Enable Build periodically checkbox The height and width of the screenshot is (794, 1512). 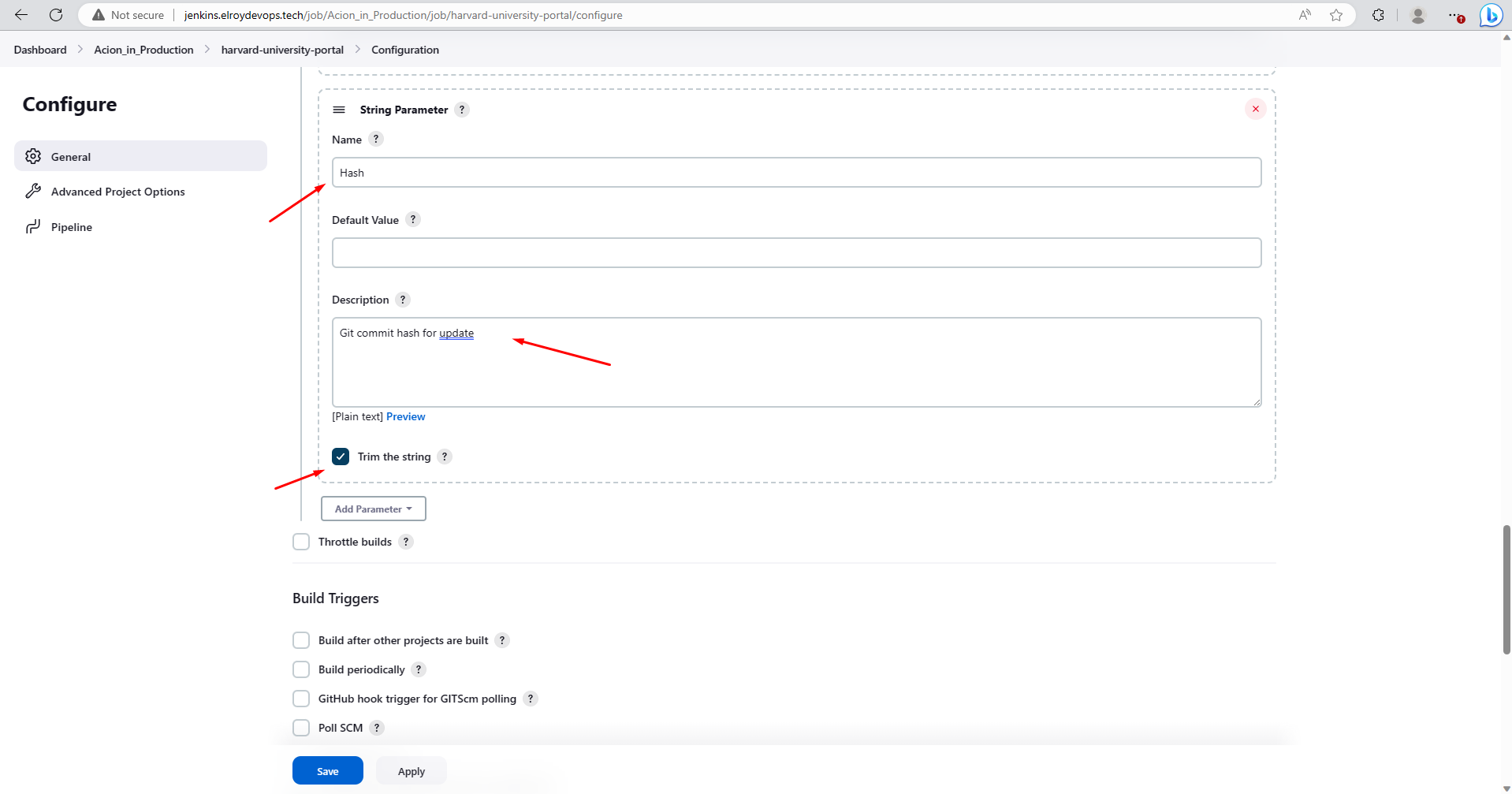pyautogui.click(x=301, y=669)
